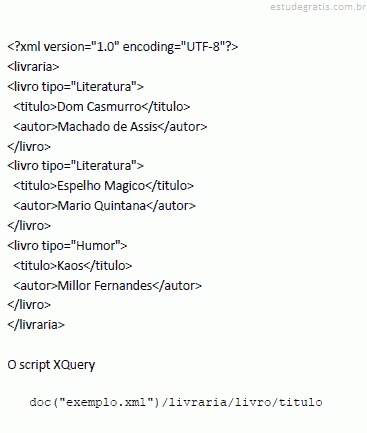Click the Kaos titulo line
Image resolution: width=367 pixels, height=433 pixels.
point(73,266)
